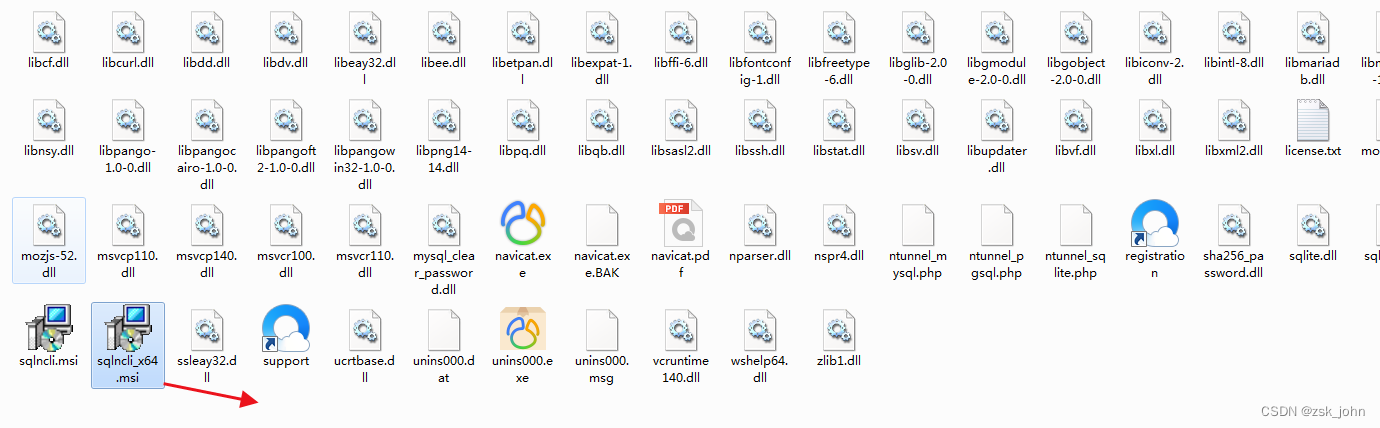This screenshot has width=1380, height=428.
Task: Select the nspr4.dll file icon
Action: click(x=839, y=224)
